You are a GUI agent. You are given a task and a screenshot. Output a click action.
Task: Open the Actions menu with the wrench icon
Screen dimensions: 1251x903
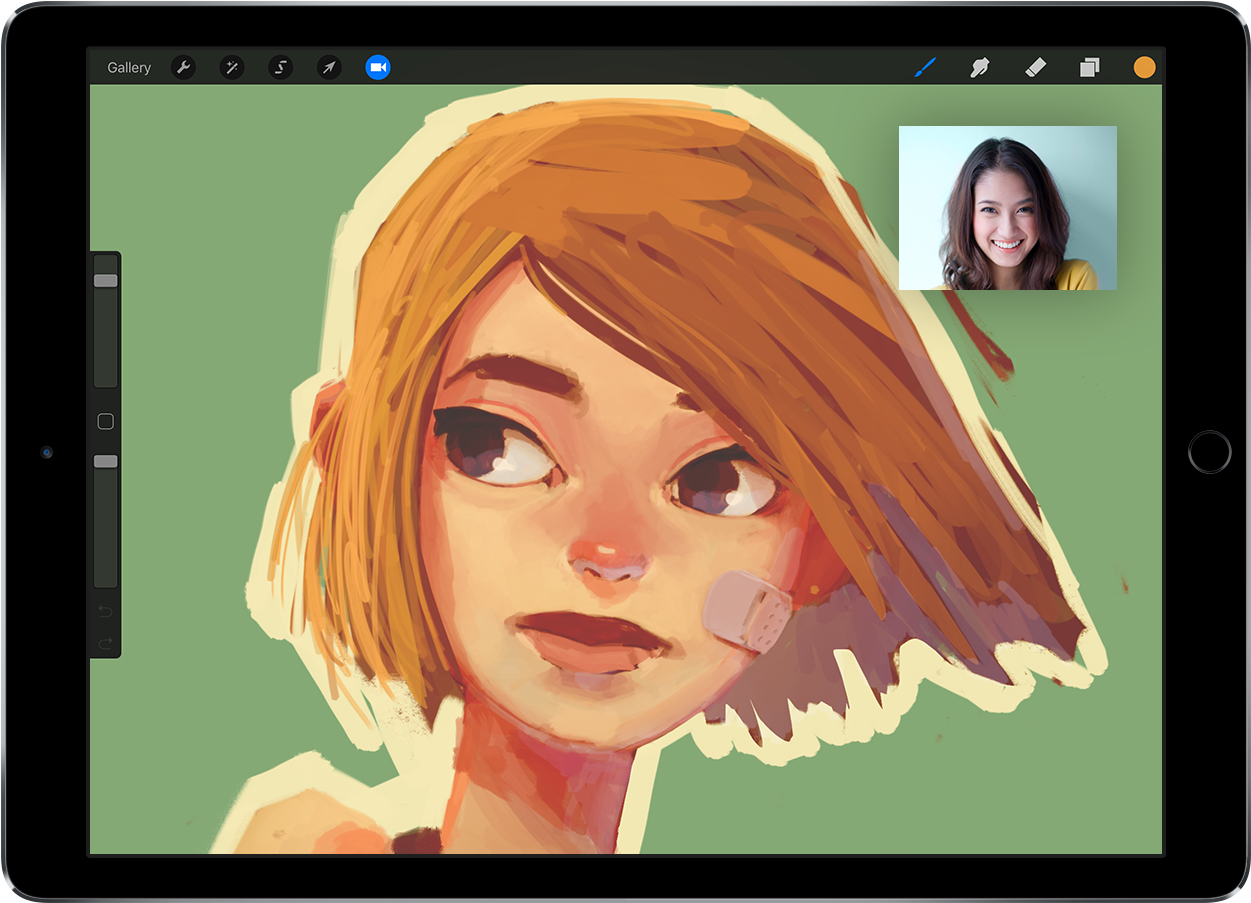(184, 67)
